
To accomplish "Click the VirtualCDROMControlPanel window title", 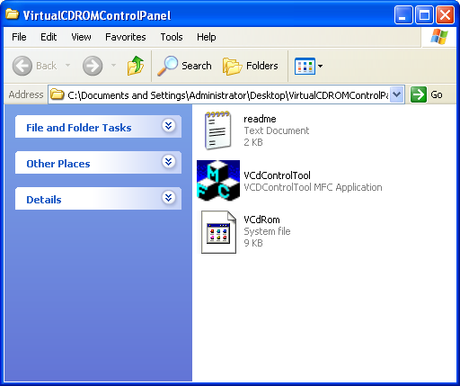I will click(97, 16).
